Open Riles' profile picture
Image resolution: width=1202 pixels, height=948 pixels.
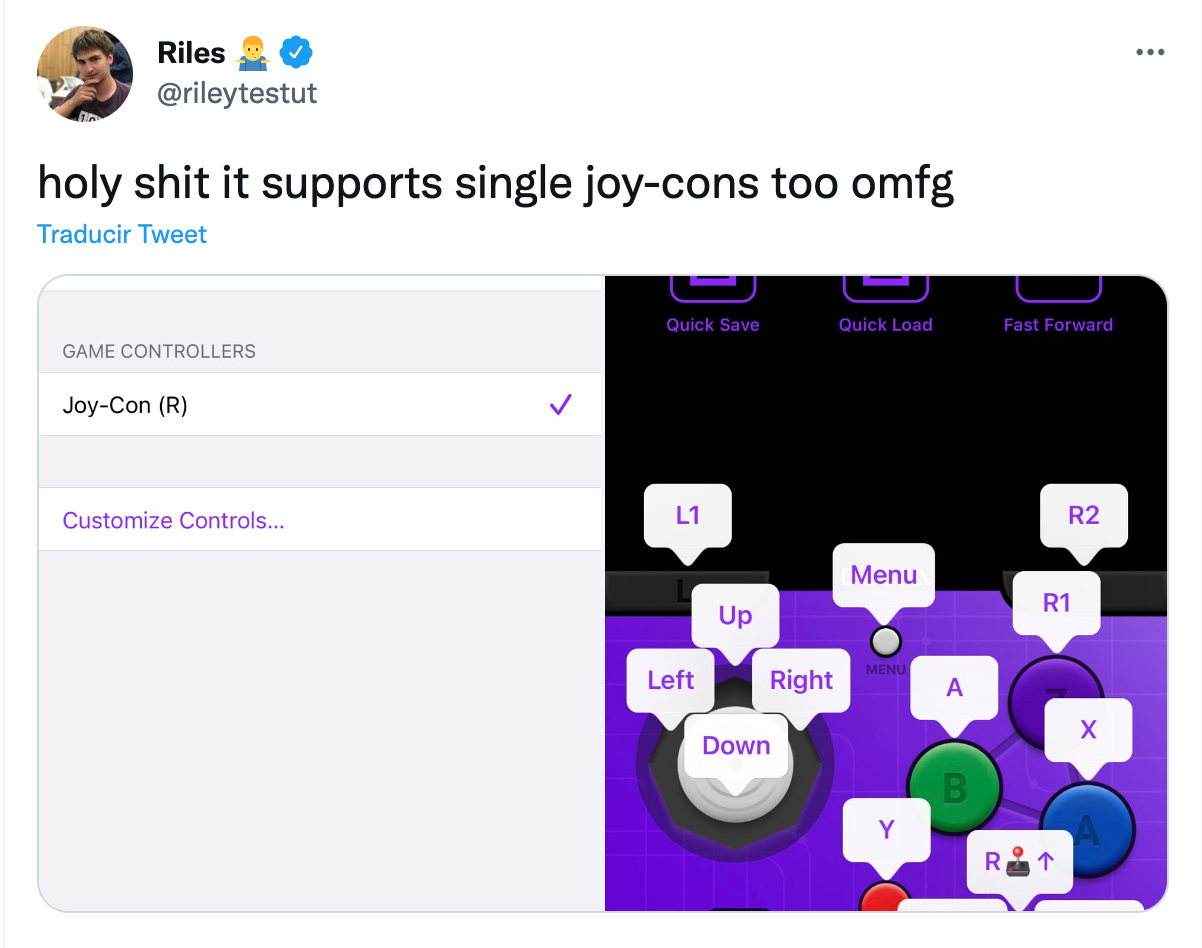(84, 74)
